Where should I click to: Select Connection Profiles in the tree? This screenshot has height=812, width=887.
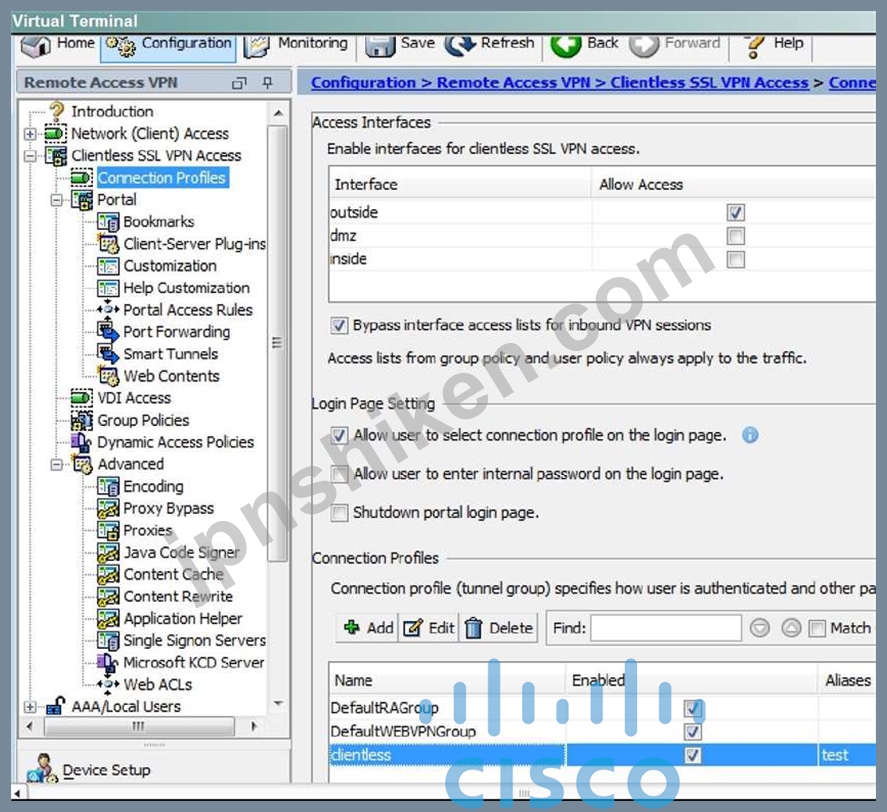coord(162,178)
